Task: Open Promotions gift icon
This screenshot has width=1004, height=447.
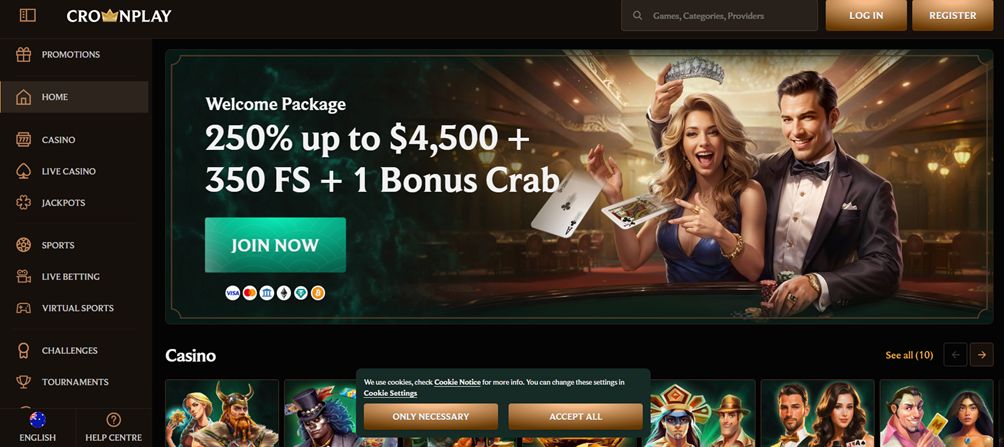Action: pos(24,54)
